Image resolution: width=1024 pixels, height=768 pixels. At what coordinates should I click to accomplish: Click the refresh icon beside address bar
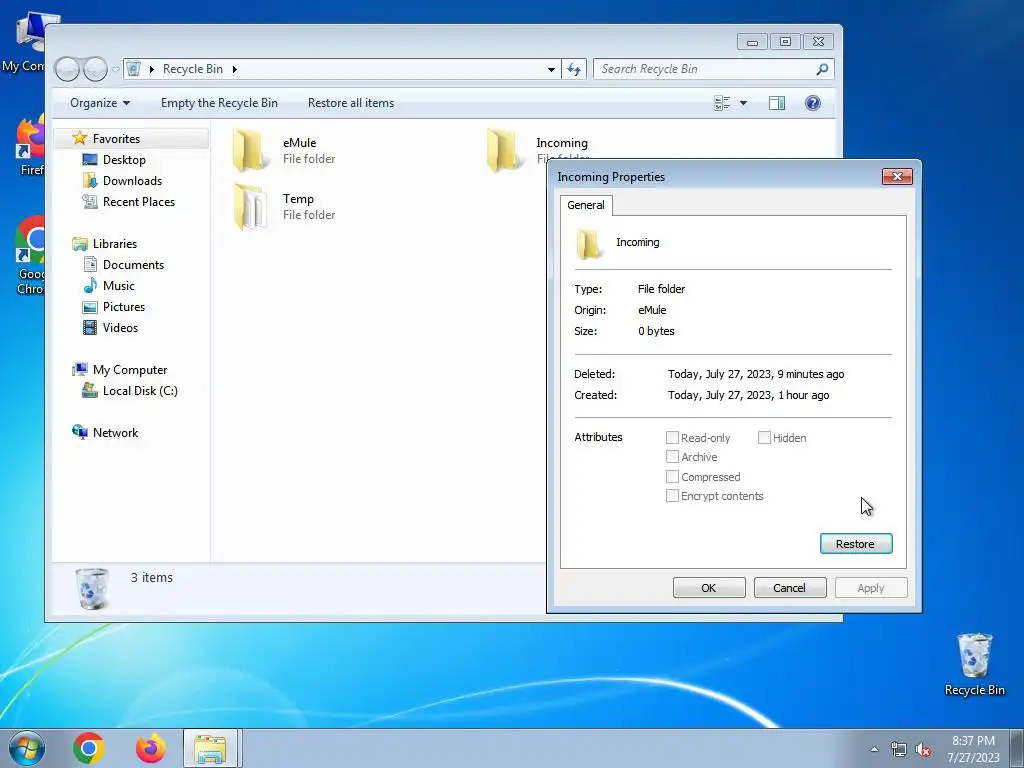[x=574, y=69]
